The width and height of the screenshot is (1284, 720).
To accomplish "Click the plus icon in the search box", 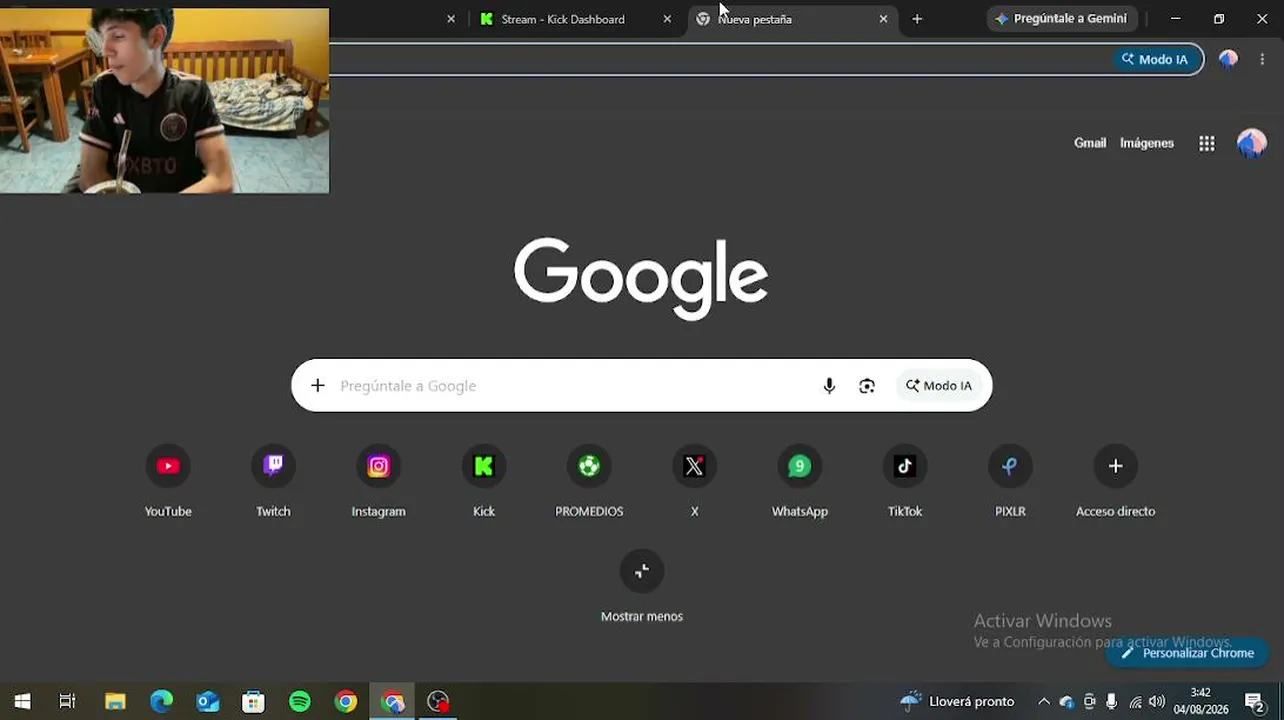I will point(318,386).
